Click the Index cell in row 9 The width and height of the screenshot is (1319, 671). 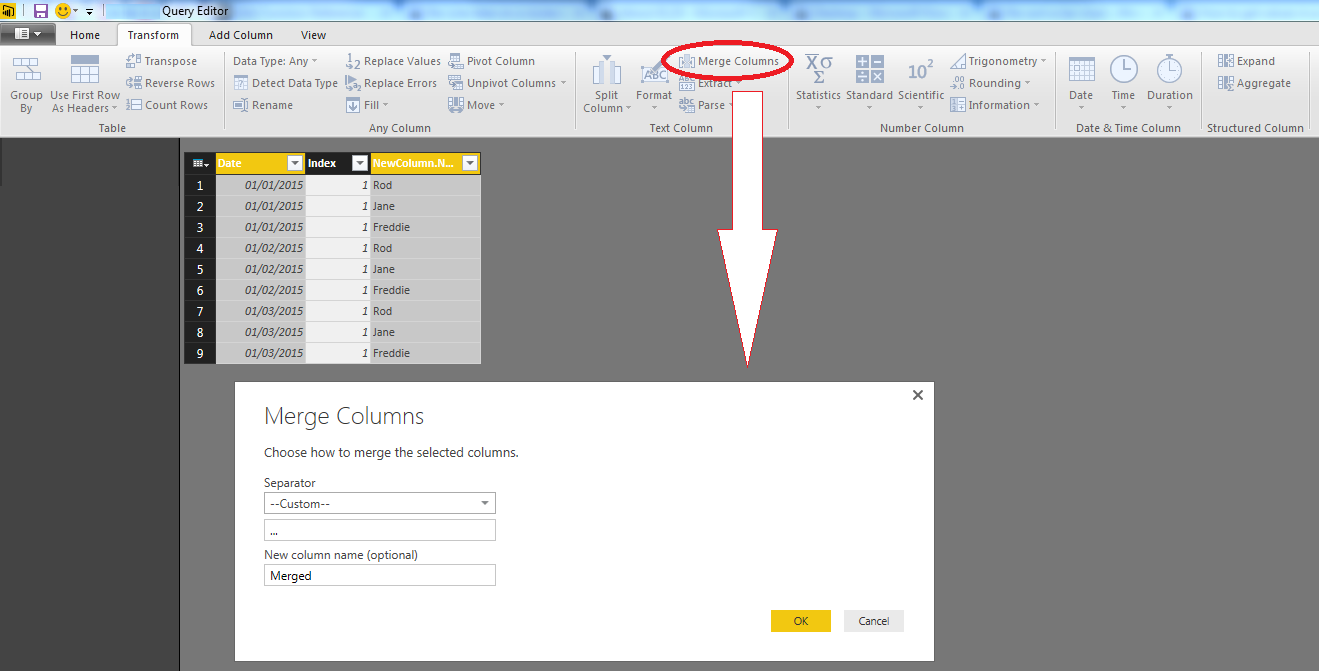(337, 353)
